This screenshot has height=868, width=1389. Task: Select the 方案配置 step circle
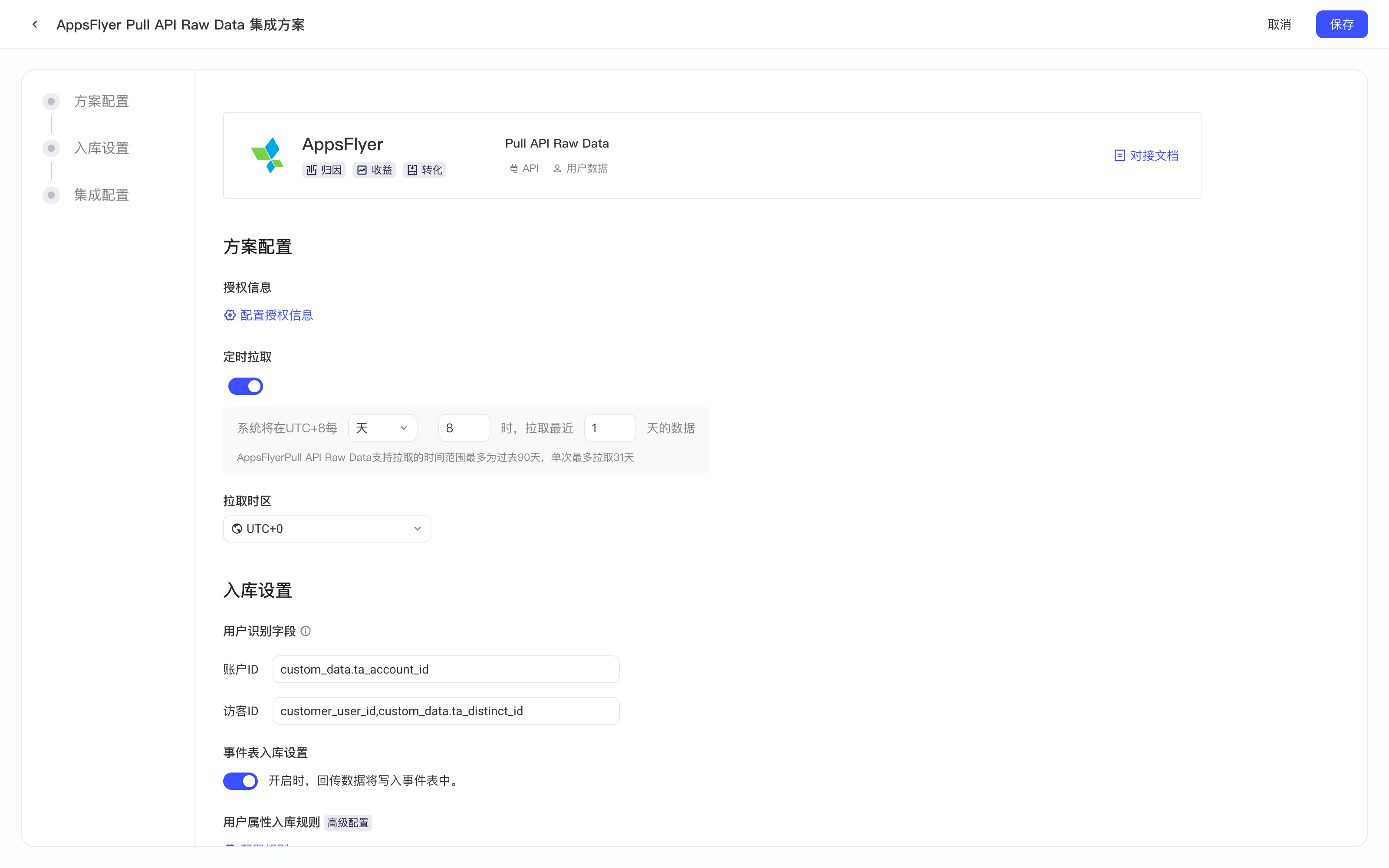point(51,102)
